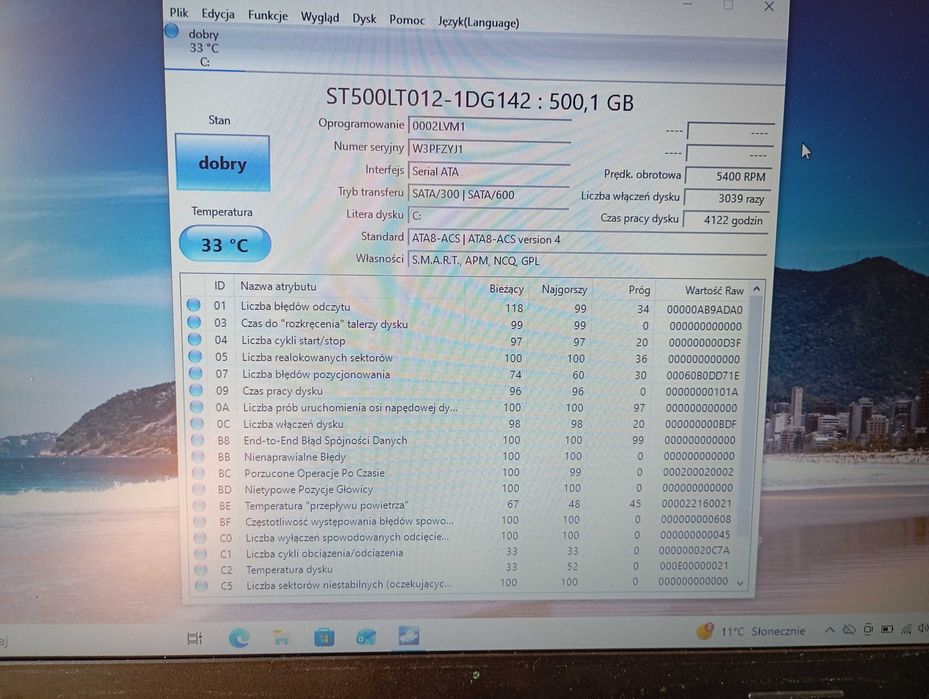
Task: Click the CrystalDiskInfo taskbar icon
Action: point(409,636)
